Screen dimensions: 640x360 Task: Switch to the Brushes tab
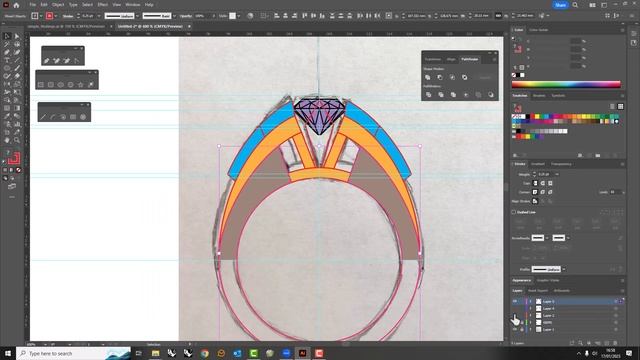click(x=539, y=96)
